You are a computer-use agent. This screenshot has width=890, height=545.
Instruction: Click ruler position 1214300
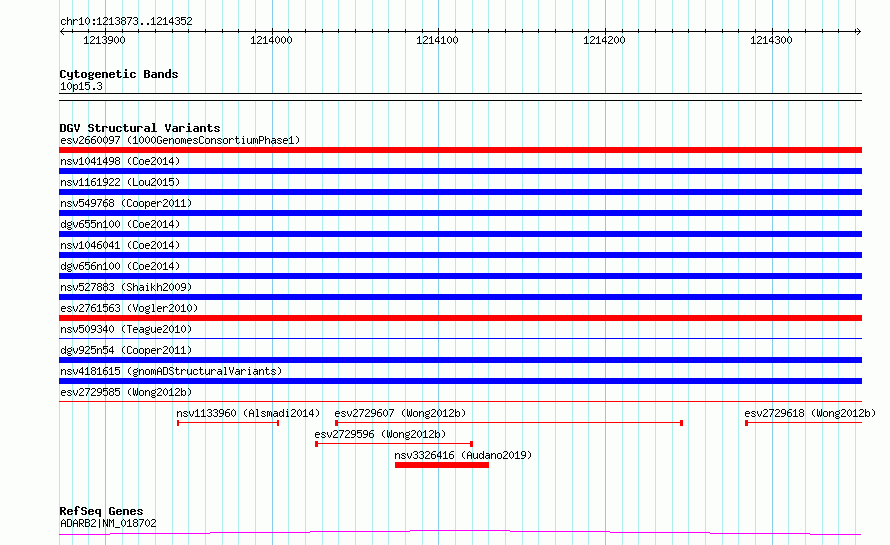coord(771,40)
